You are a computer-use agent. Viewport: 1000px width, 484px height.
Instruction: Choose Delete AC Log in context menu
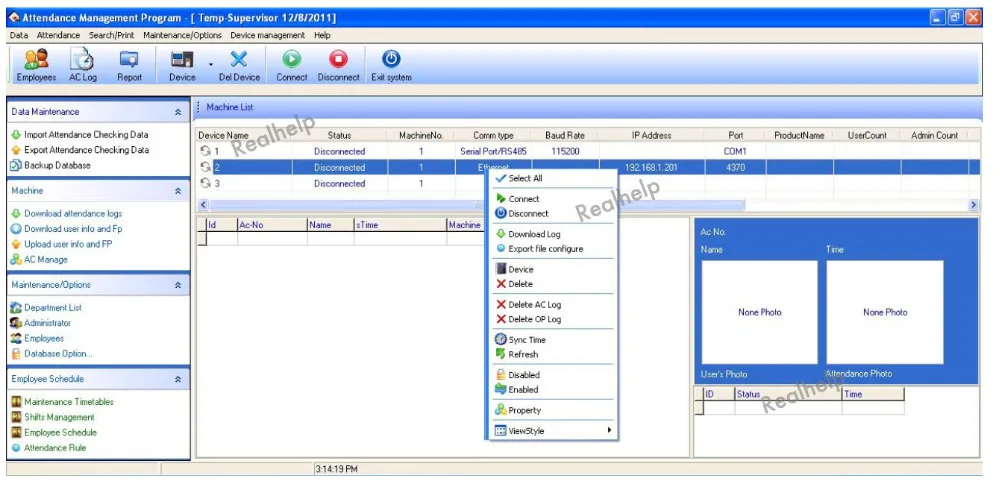(552, 304)
